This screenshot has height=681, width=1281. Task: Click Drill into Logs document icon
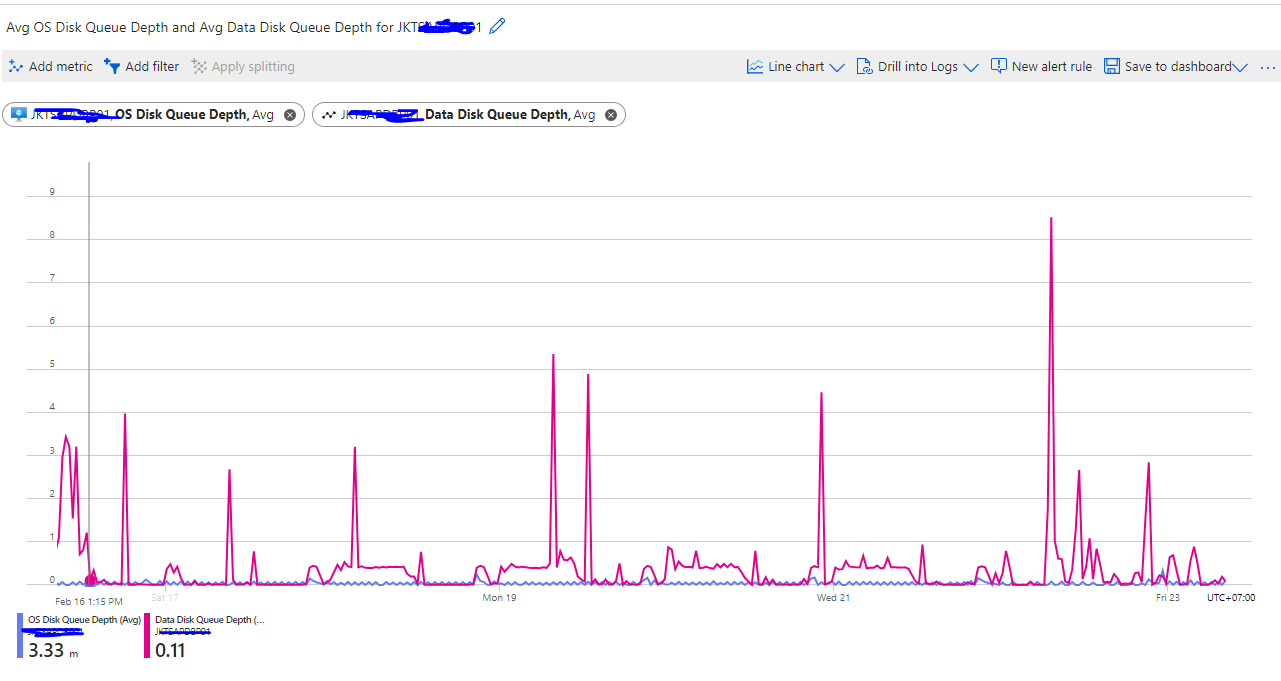coord(865,66)
